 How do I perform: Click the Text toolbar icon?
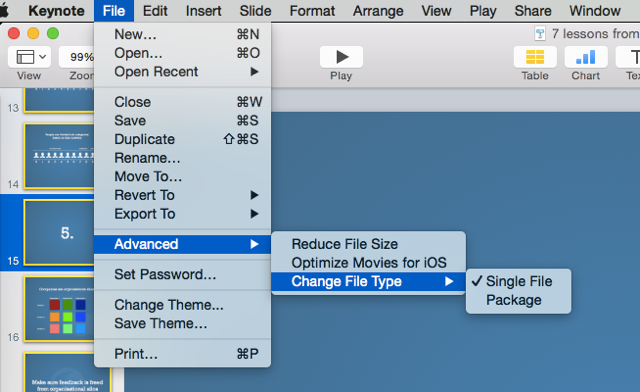click(628, 57)
